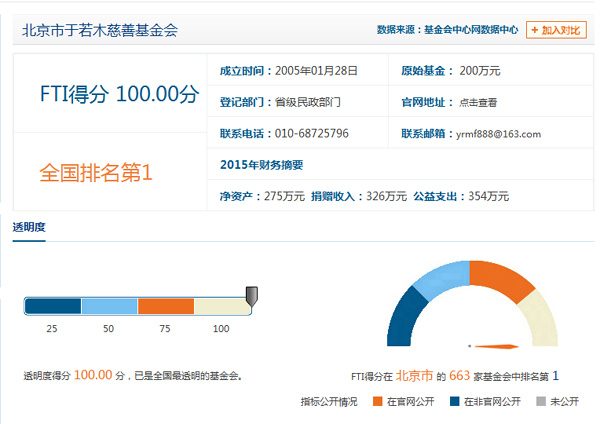Select the 透明度 tab
The width and height of the screenshot is (600, 424).
[29, 227]
